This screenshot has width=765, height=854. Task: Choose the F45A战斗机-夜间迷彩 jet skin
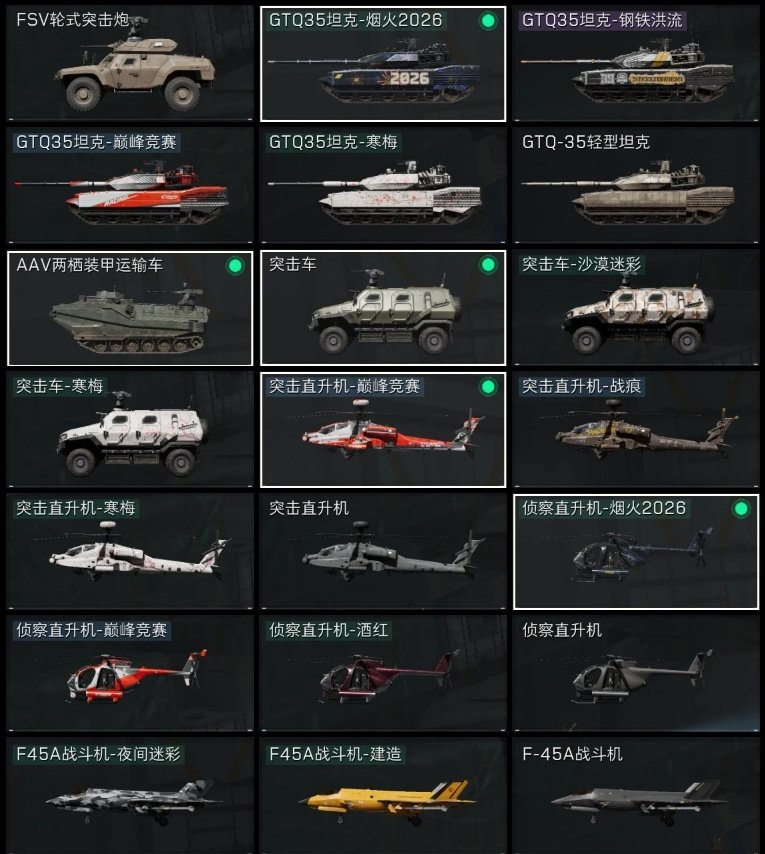coord(130,796)
